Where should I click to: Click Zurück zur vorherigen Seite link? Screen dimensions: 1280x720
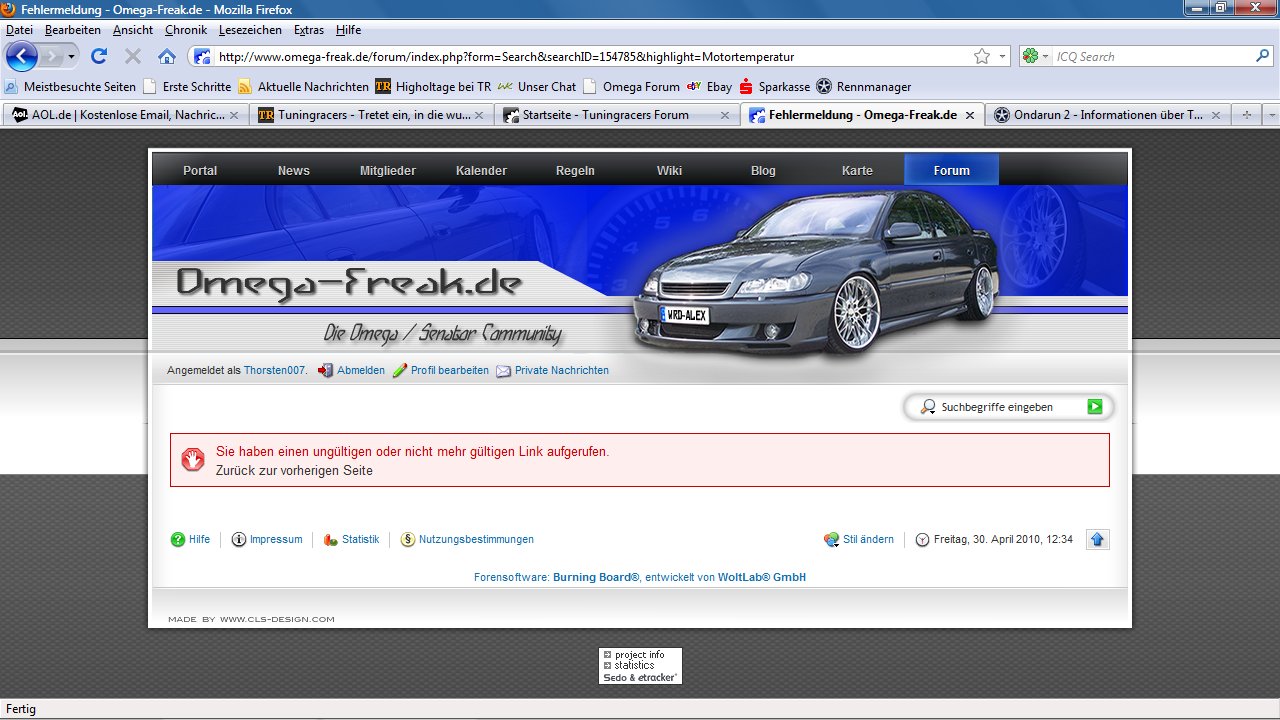[x=294, y=470]
